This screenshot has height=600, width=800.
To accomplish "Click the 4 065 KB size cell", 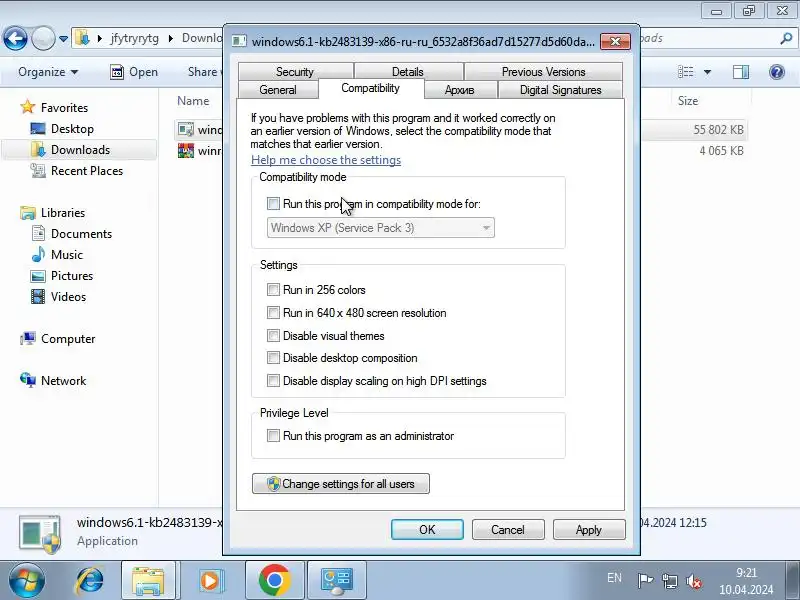I will pyautogui.click(x=721, y=151).
